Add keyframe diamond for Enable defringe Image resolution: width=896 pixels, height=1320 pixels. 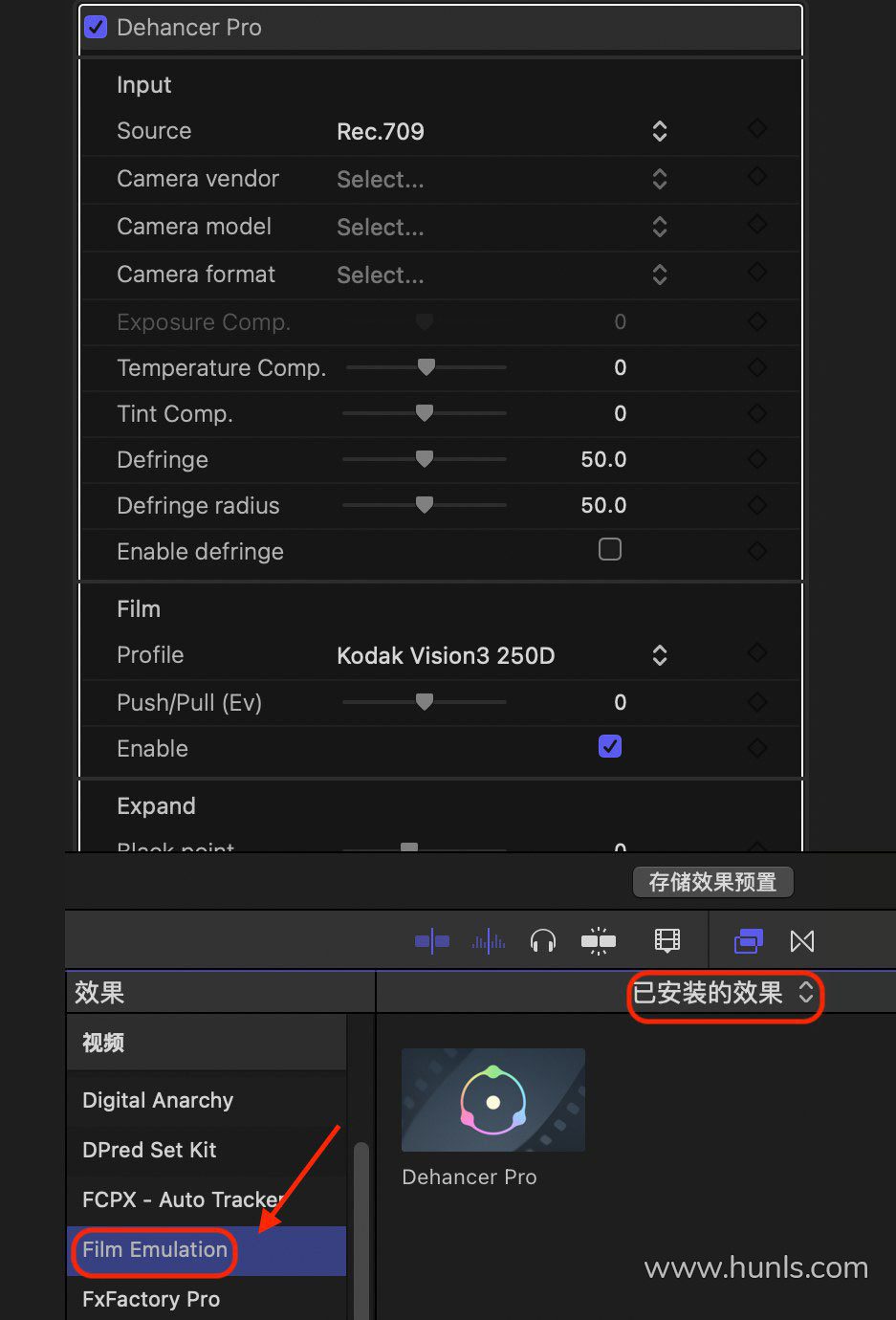(x=757, y=551)
